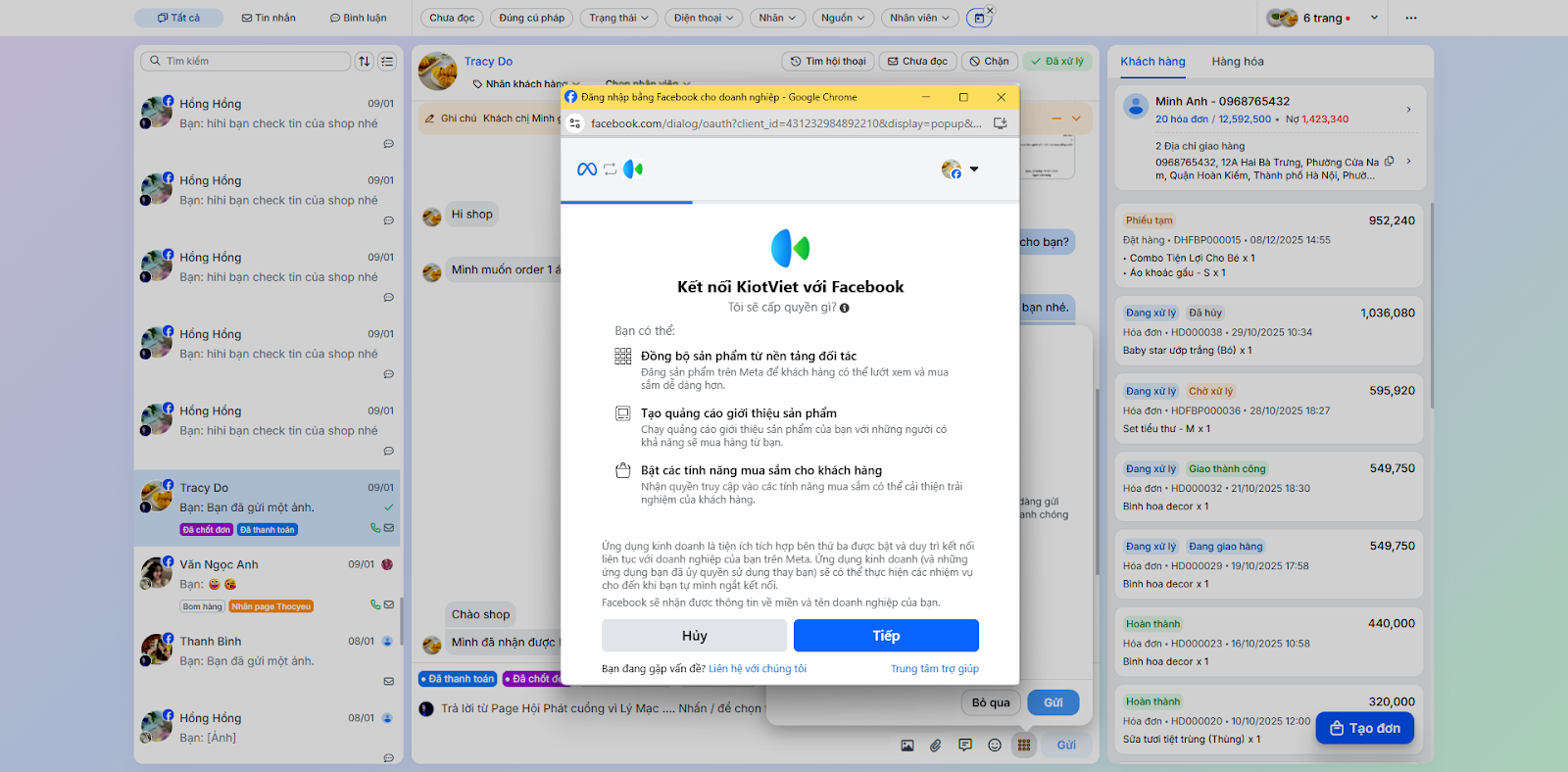Viewport: 1568px width, 772px height.
Task: Expand the Trạng thái filter dropdown
Action: click(619, 18)
